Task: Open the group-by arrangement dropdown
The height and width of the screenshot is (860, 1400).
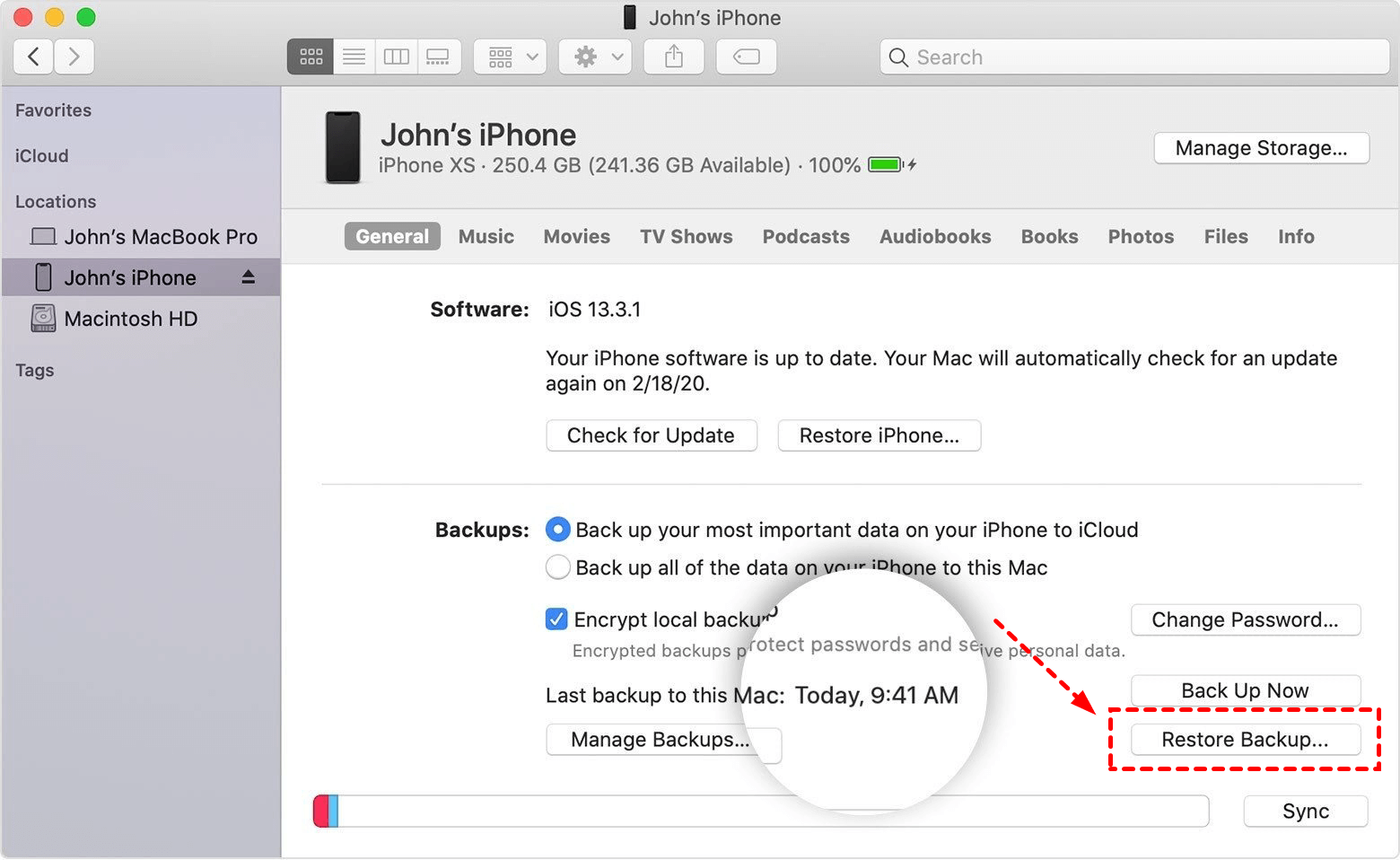Action: click(511, 57)
